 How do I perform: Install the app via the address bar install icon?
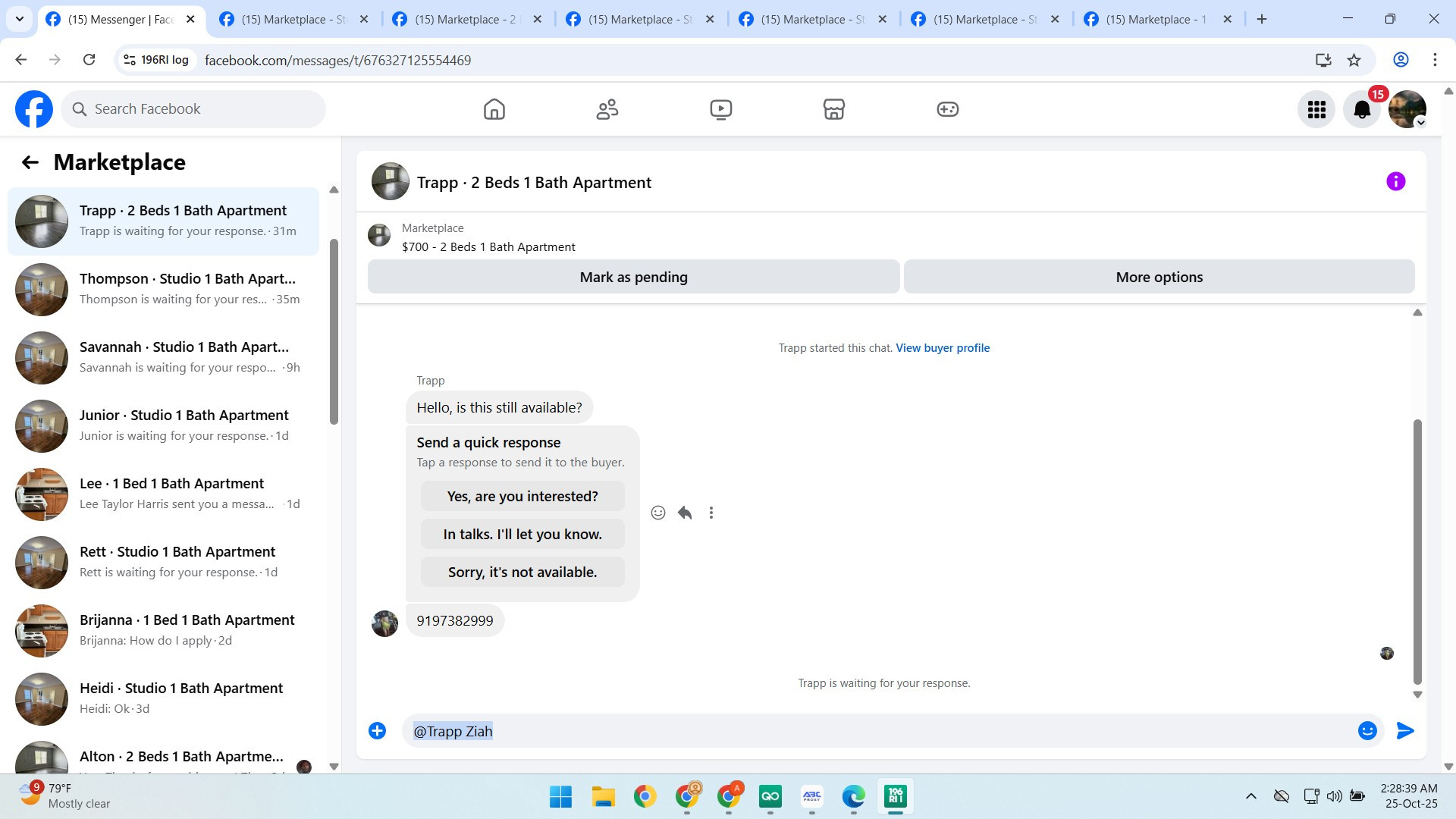pos(1323,60)
